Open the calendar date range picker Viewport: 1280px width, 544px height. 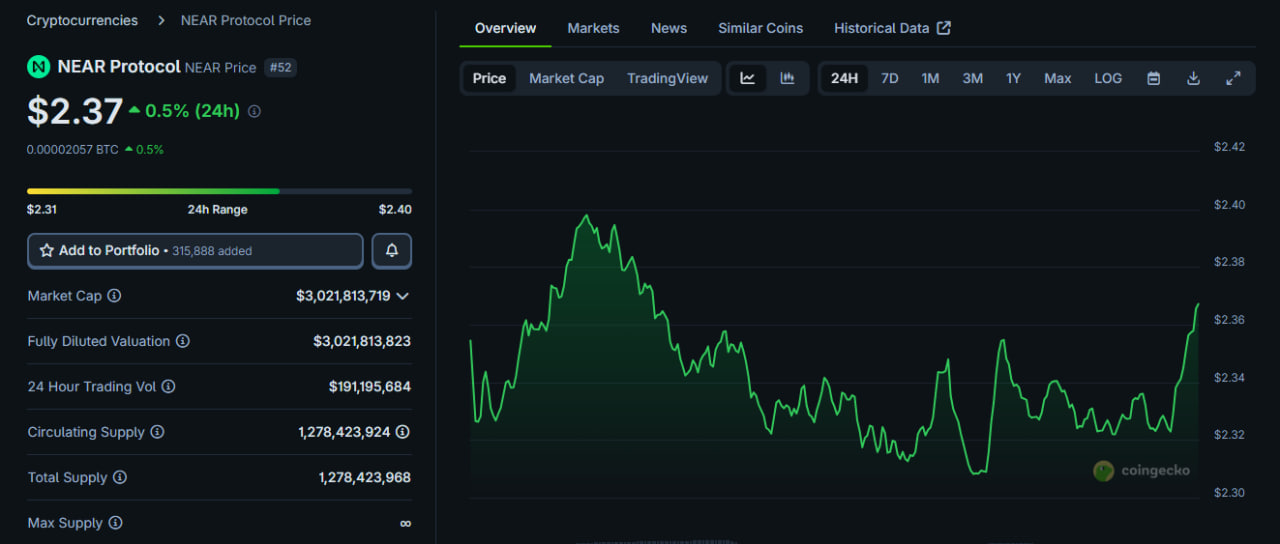pos(1153,78)
